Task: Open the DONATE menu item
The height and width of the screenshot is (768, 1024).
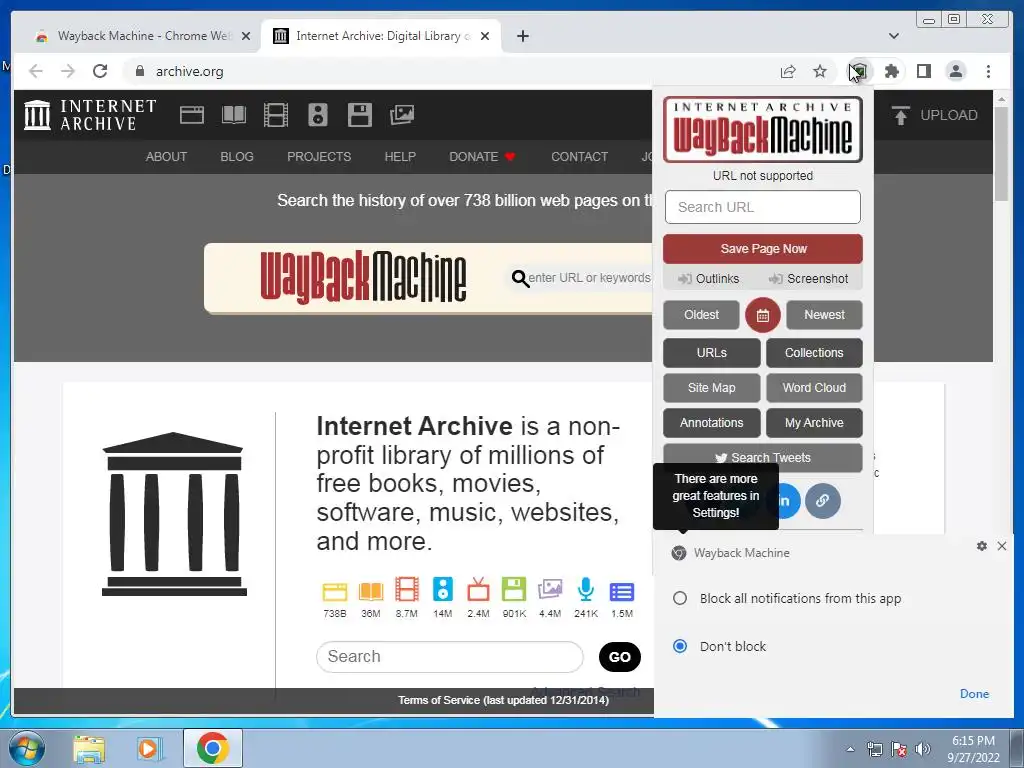Action: [x=482, y=157]
